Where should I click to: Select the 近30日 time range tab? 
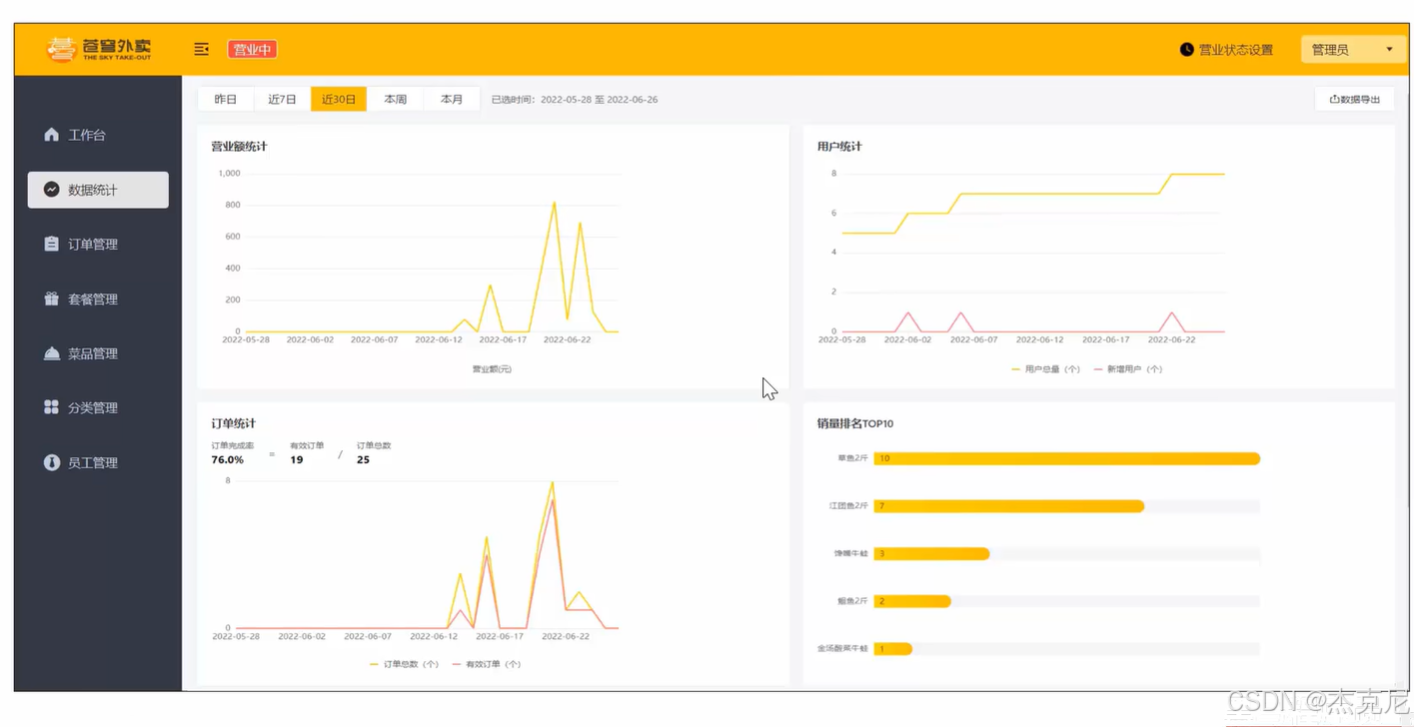tap(339, 99)
